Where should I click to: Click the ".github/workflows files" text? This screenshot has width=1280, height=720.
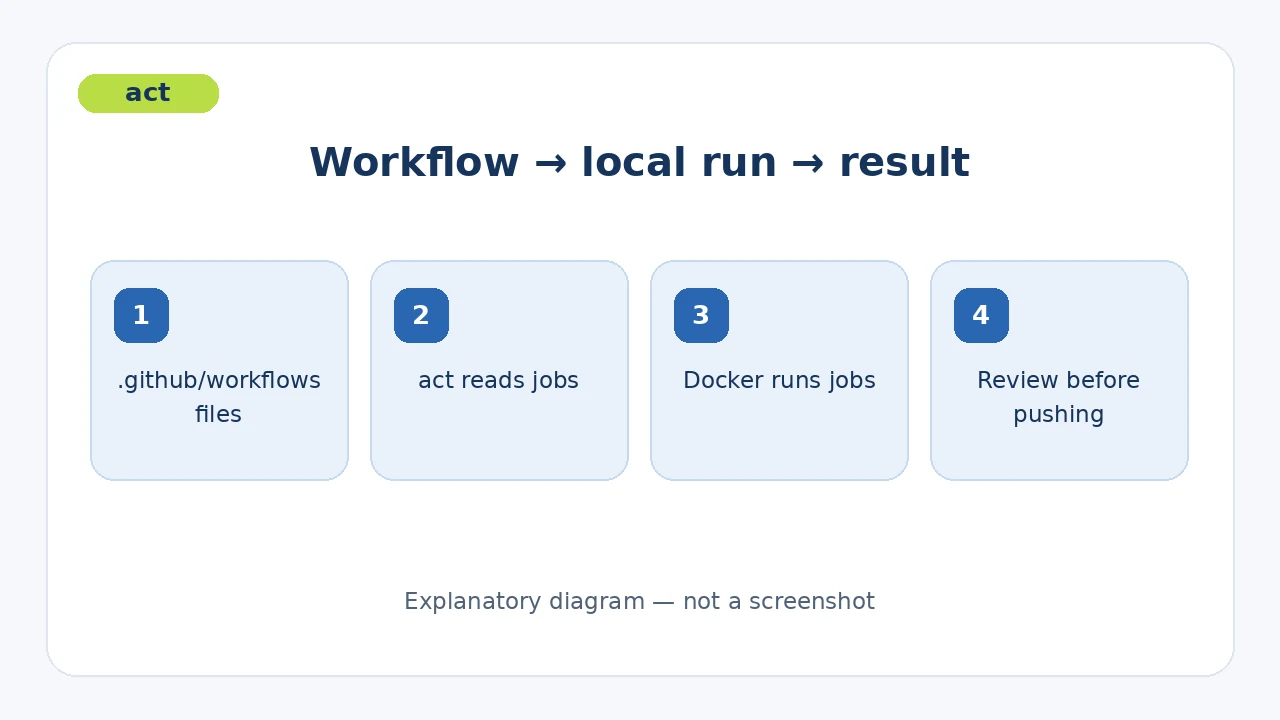click(219, 397)
